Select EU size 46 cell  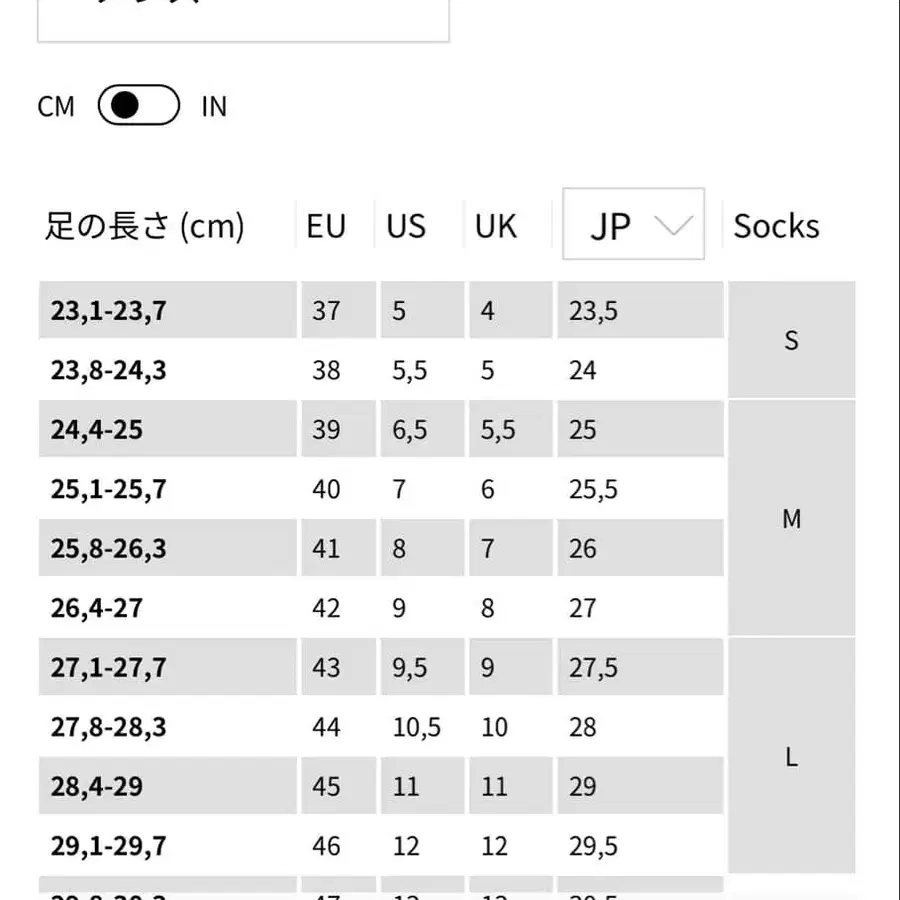(x=326, y=846)
